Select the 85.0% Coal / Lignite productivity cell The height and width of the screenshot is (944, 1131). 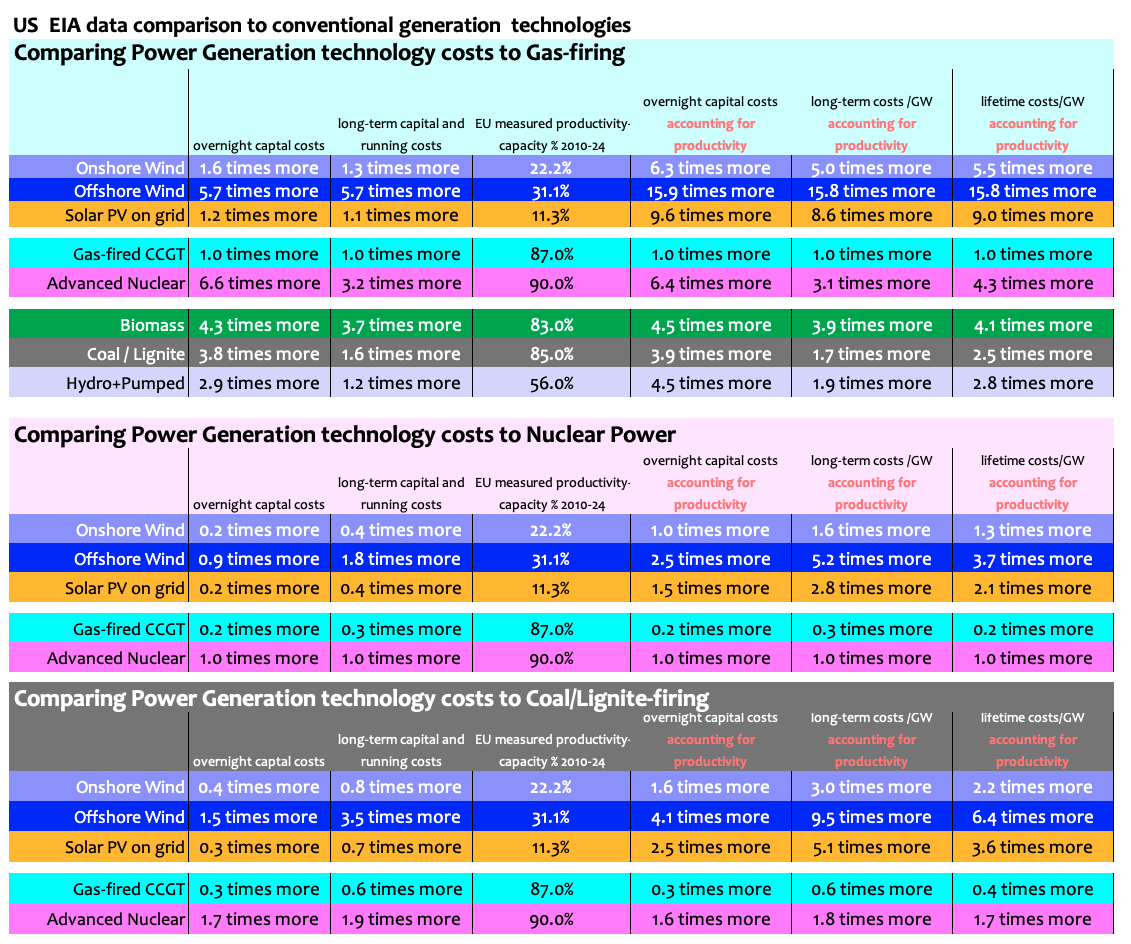551,354
